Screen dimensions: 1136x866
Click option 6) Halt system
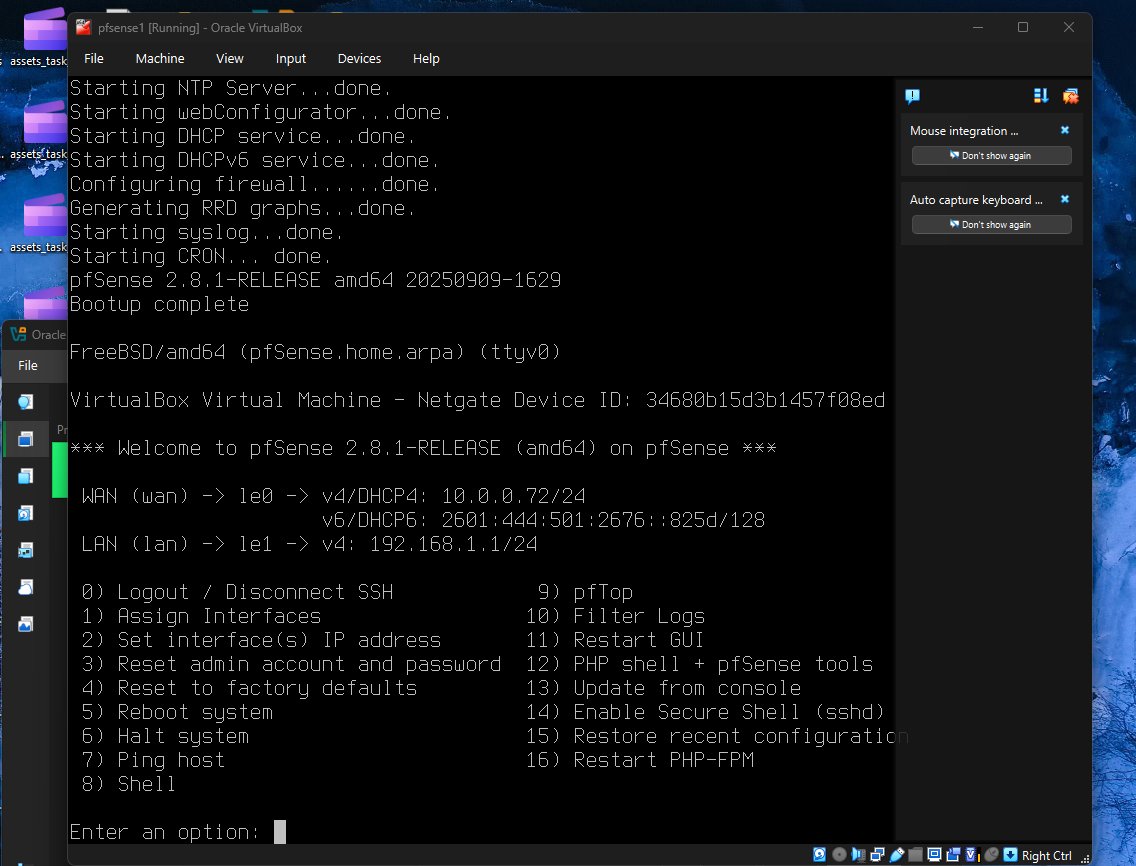[x=165, y=736]
